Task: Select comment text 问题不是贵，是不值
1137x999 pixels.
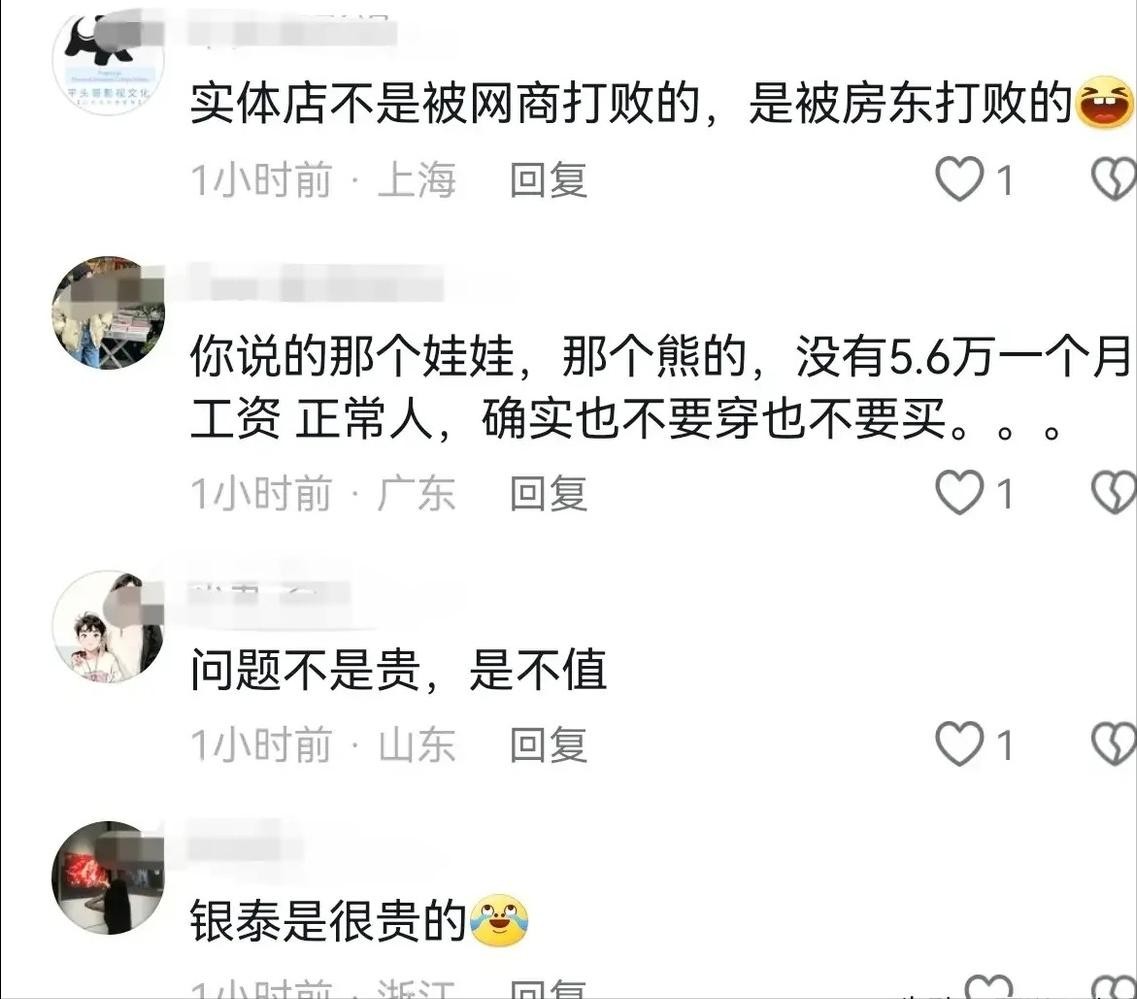Action: pos(398,669)
